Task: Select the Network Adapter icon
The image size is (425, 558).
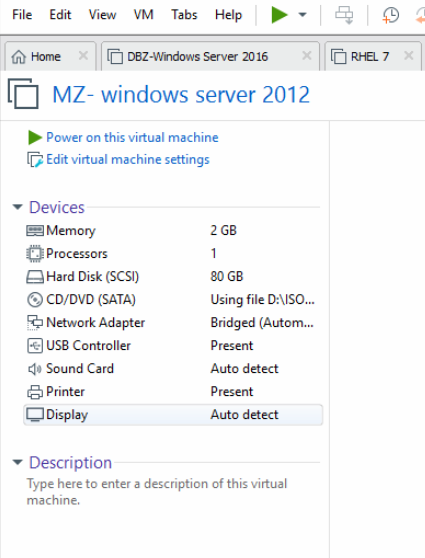Action: (35, 323)
